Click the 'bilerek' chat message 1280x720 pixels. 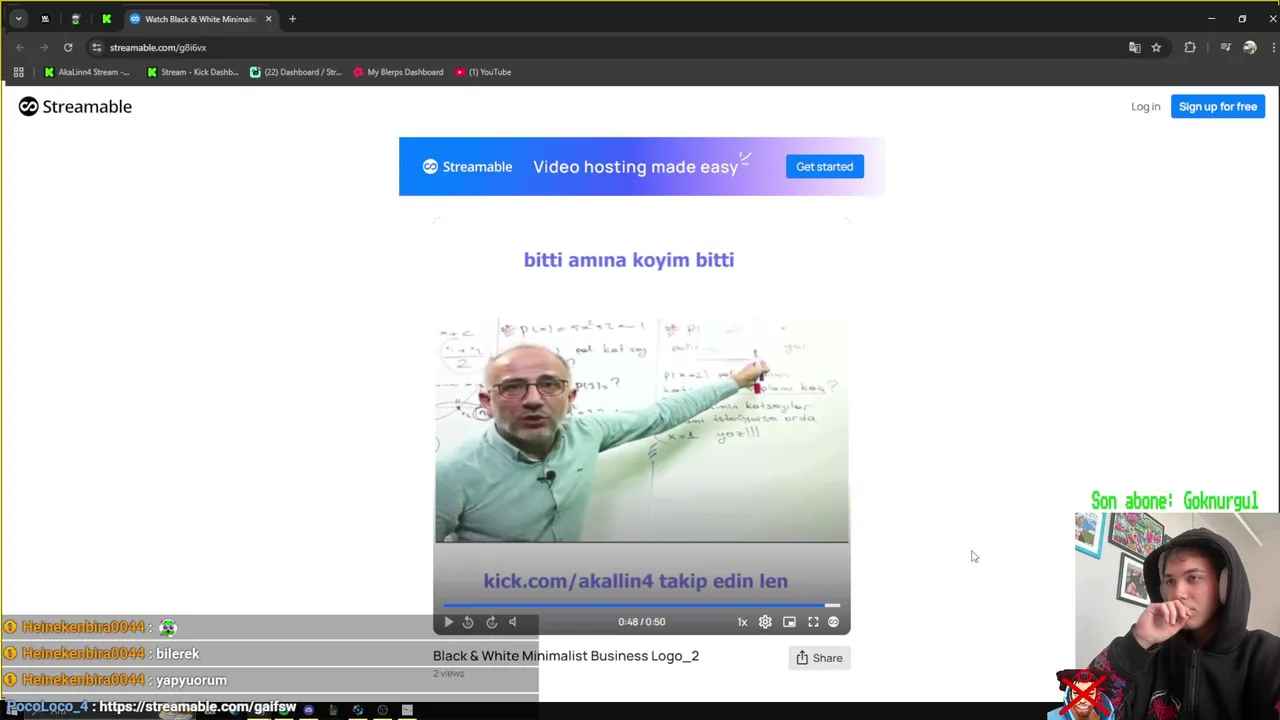click(x=178, y=654)
